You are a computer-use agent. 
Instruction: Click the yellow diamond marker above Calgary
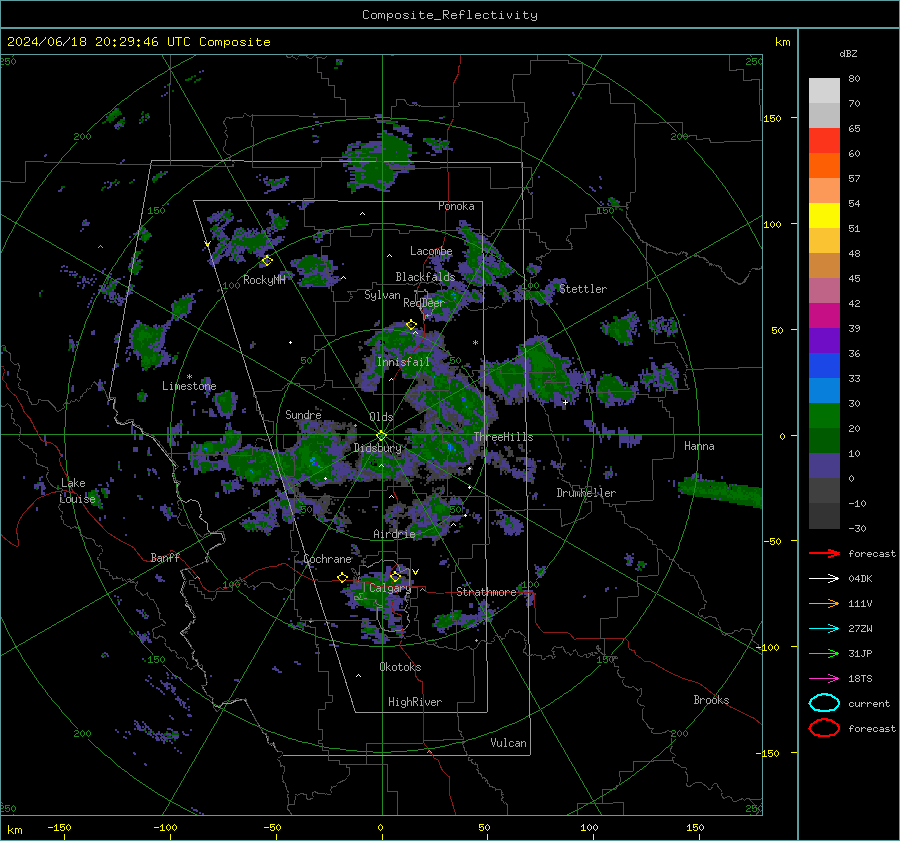[x=395, y=576]
